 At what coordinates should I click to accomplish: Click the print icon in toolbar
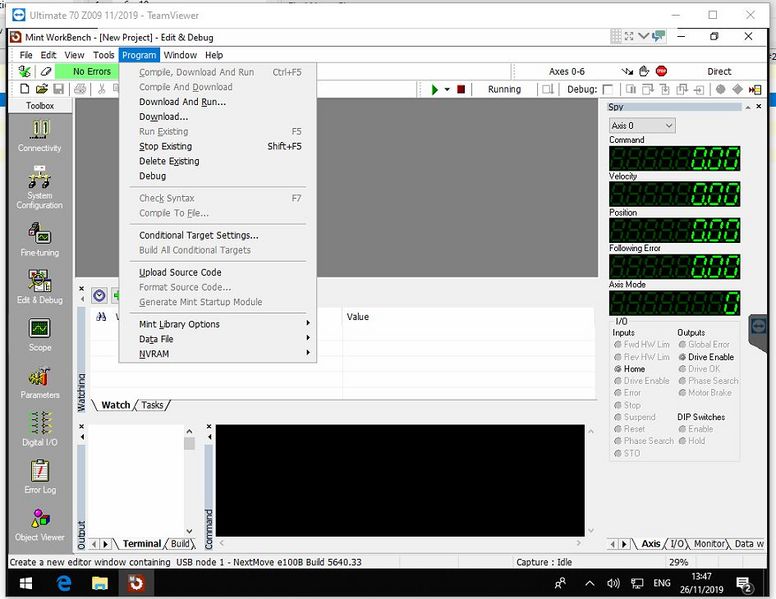point(80,89)
